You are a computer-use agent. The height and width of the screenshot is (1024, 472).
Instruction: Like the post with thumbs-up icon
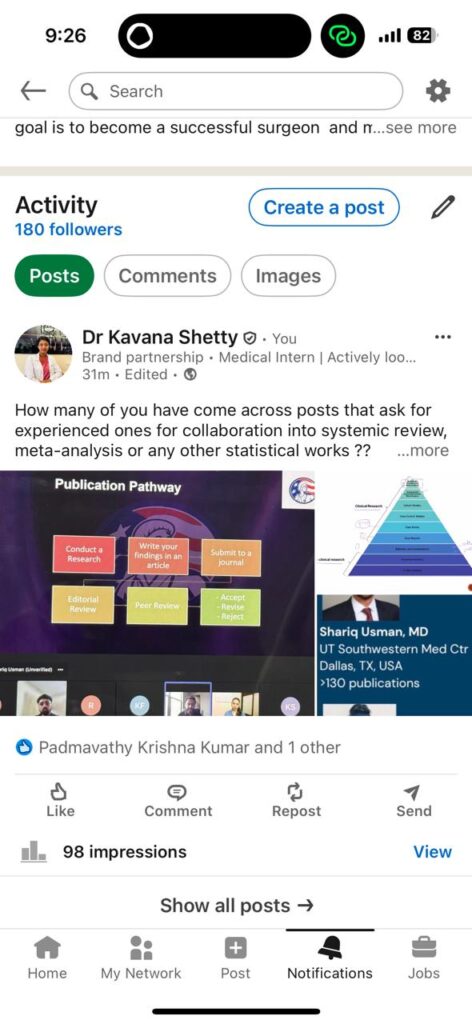(x=60, y=792)
